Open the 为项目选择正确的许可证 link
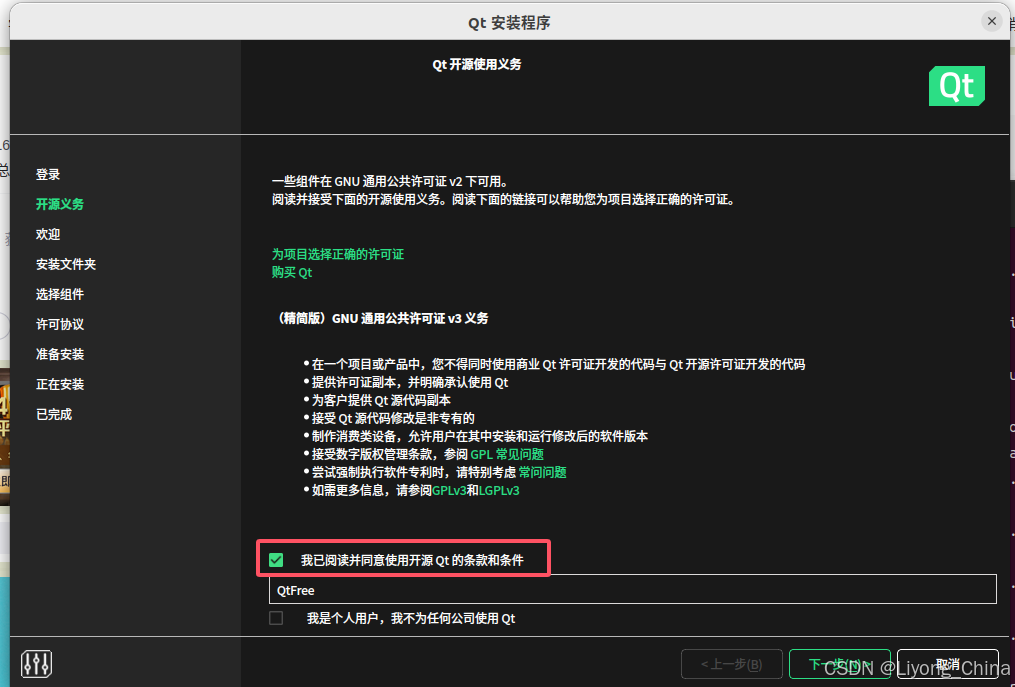The height and width of the screenshot is (687, 1015). tap(338, 254)
